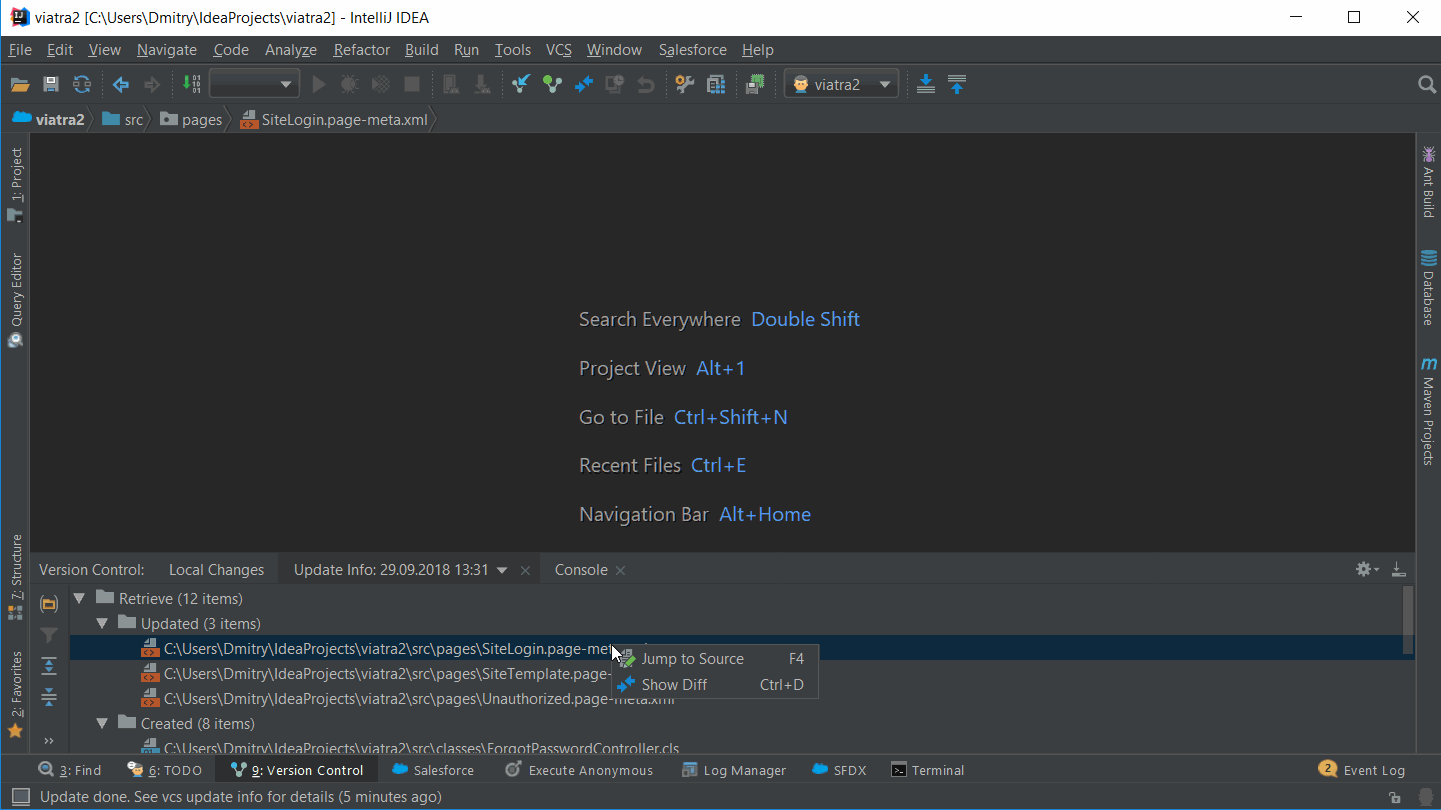The height and width of the screenshot is (810, 1441).
Task: Open the Event Log panel
Action: [1362, 770]
